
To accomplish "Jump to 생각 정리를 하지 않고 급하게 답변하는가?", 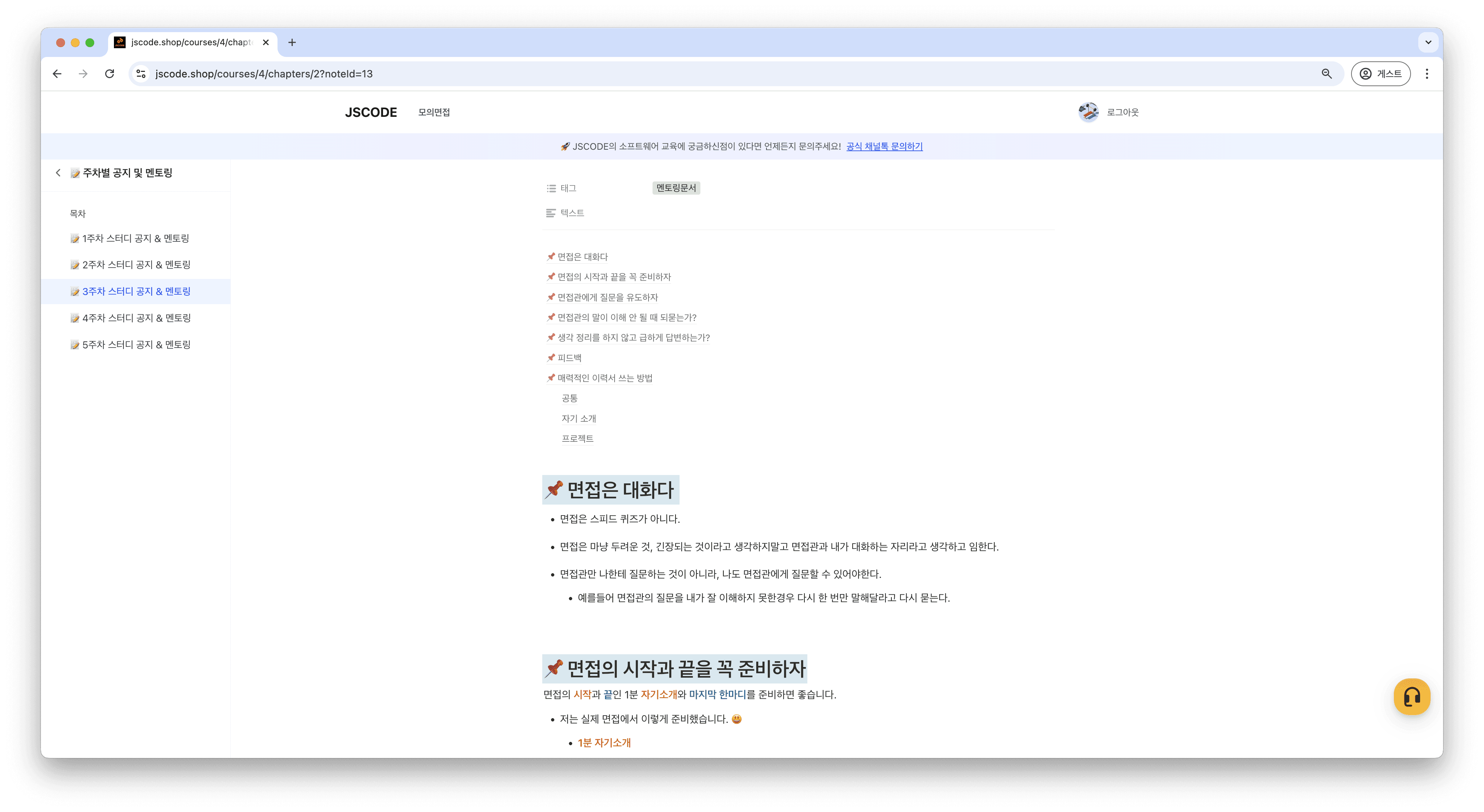I will point(628,337).
